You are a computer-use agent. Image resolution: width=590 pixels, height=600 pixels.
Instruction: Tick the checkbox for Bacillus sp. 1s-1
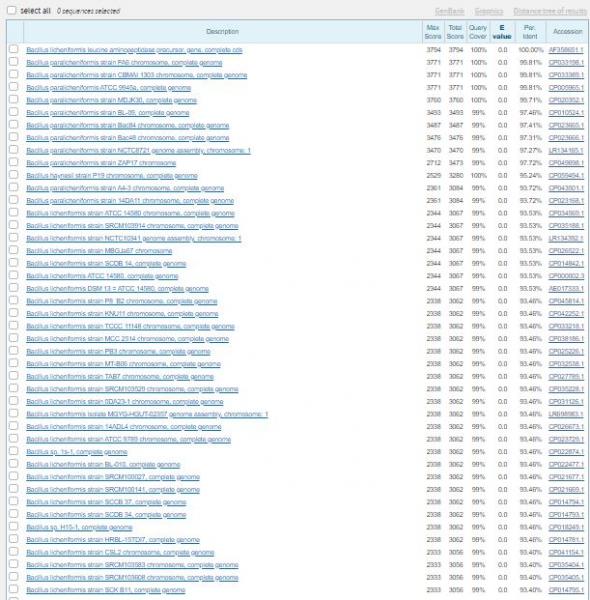point(13,451)
